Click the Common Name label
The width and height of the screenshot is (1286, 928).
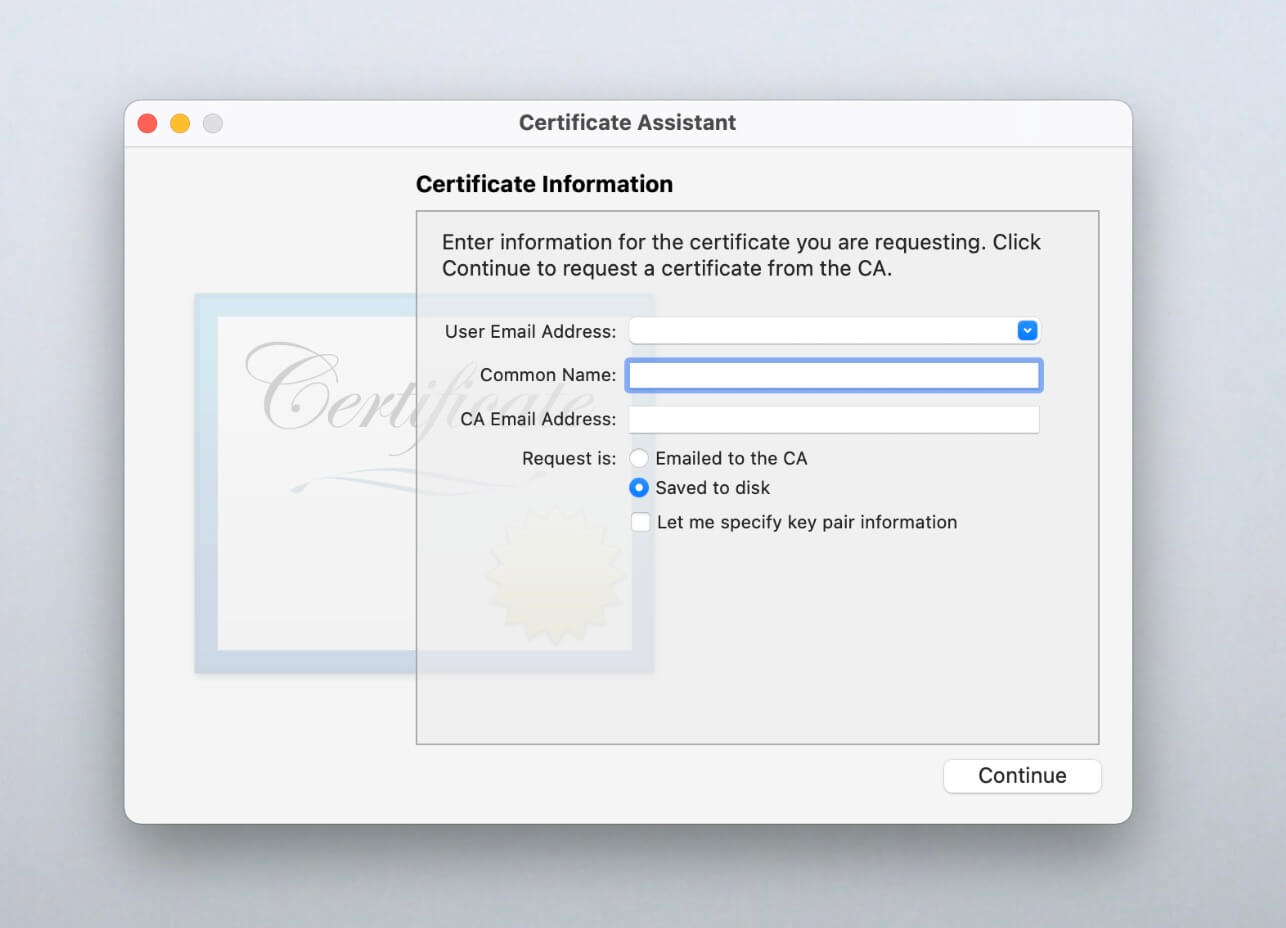547,375
